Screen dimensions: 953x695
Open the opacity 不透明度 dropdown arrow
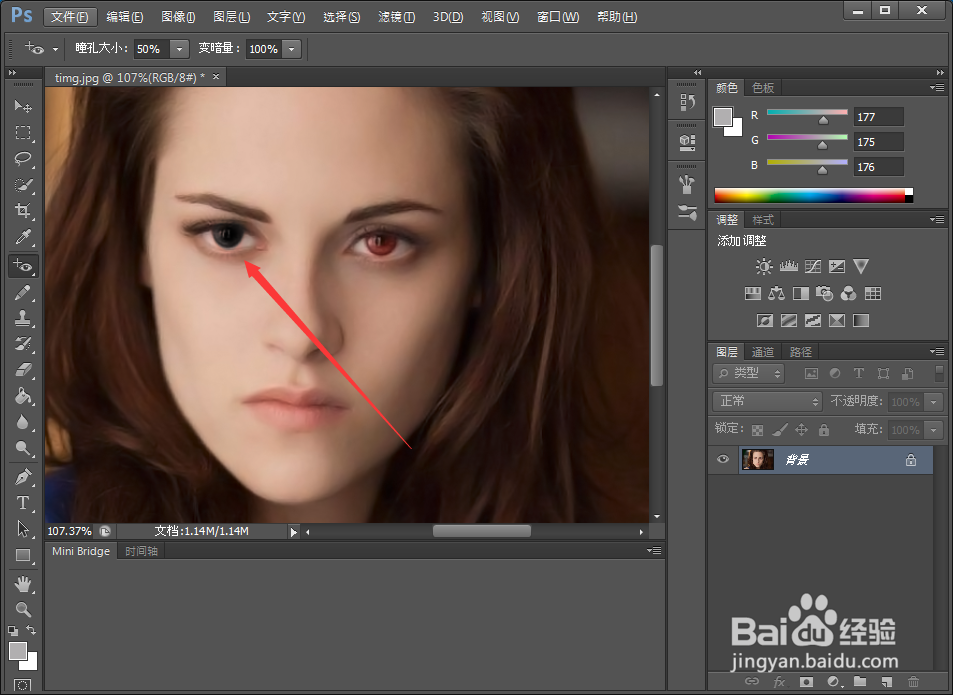point(934,402)
